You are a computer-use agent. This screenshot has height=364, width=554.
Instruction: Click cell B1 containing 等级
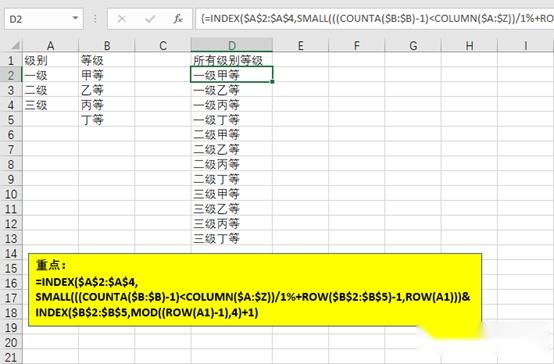click(107, 60)
